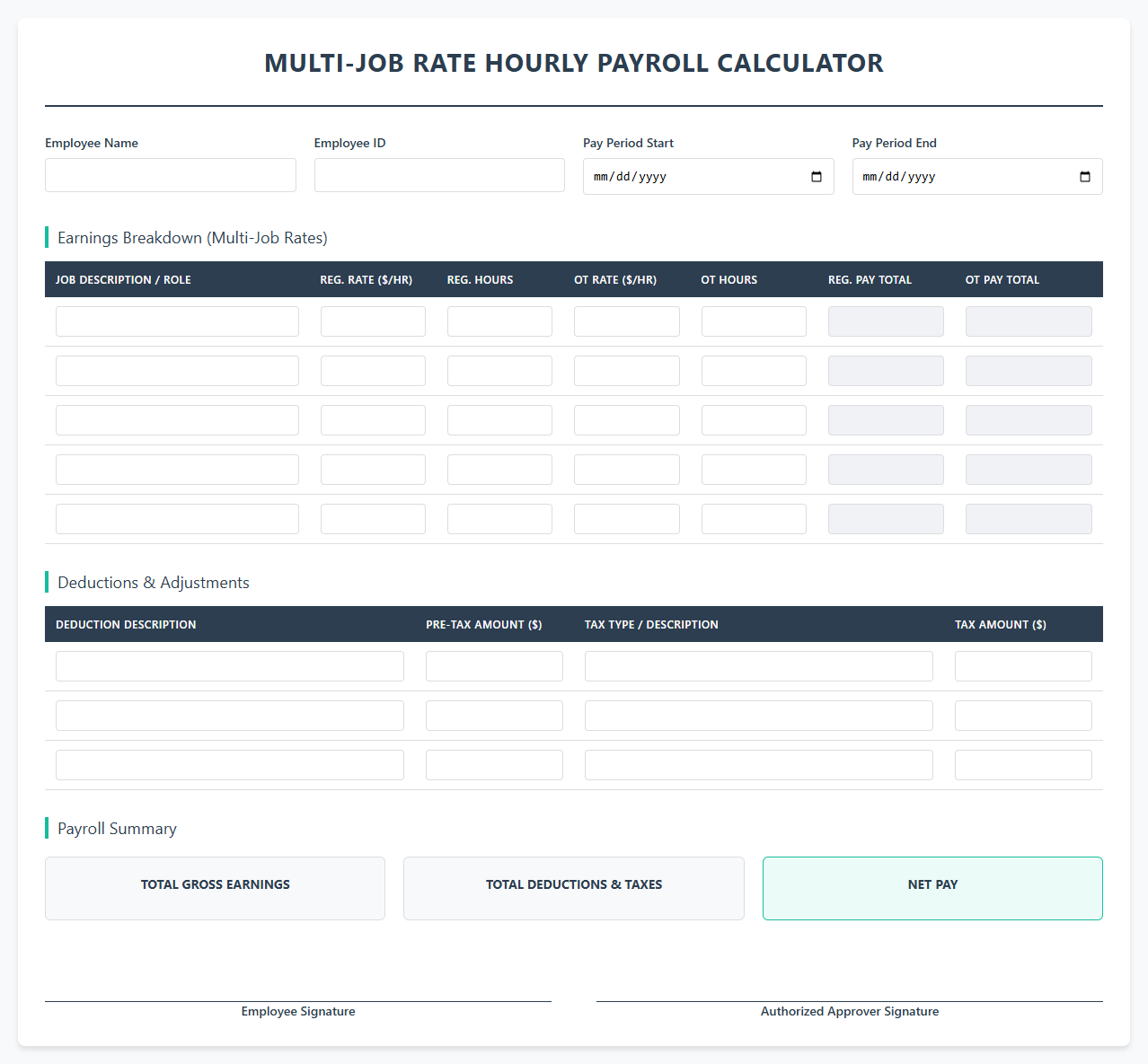Click the Pay Period End date field

pyautogui.click(x=977, y=177)
